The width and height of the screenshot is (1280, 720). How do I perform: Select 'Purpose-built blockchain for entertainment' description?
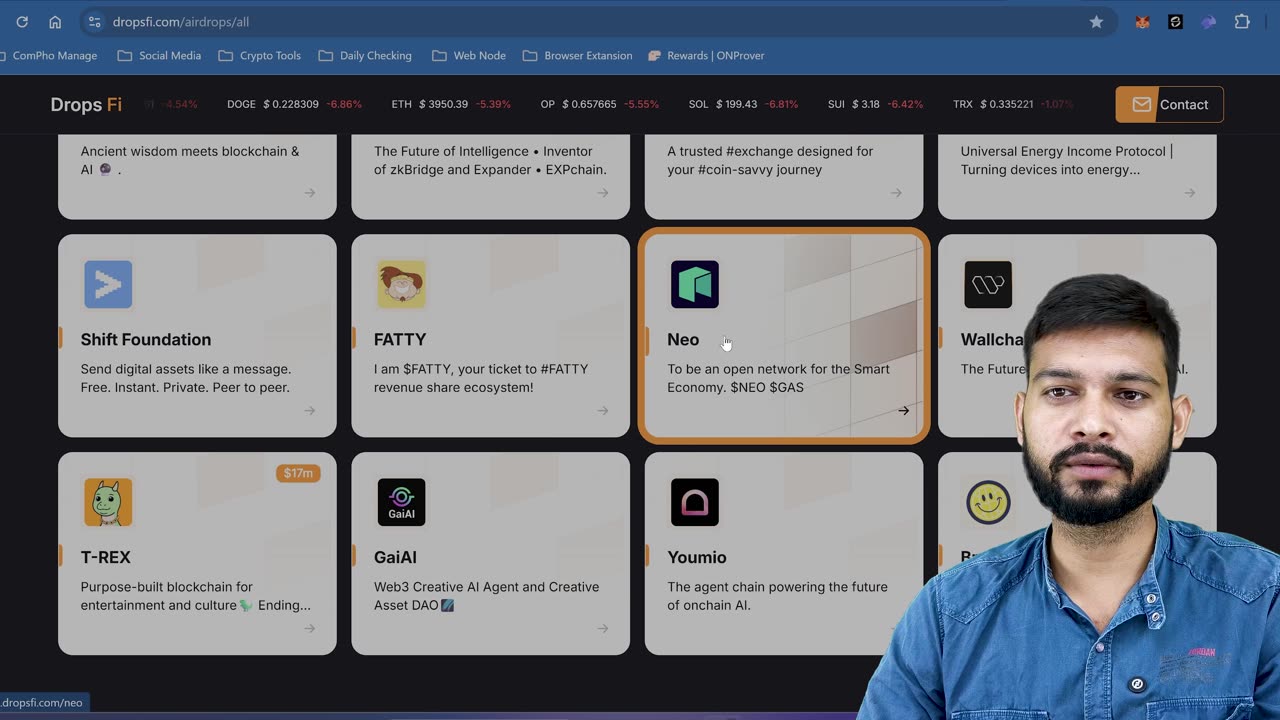196,596
